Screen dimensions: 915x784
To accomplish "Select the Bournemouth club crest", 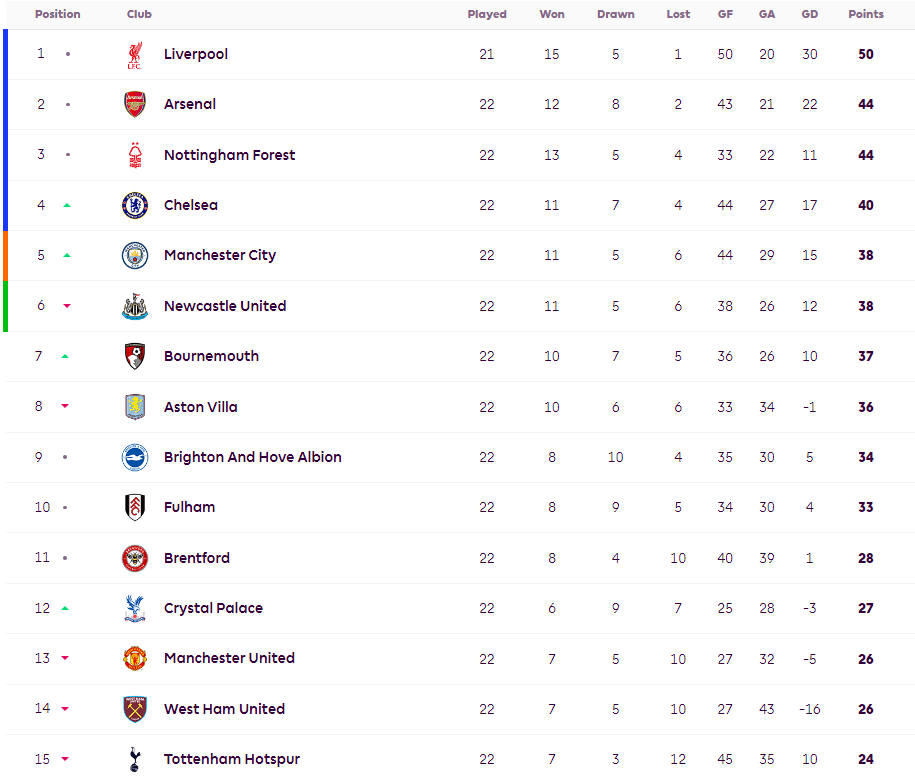I will (135, 356).
